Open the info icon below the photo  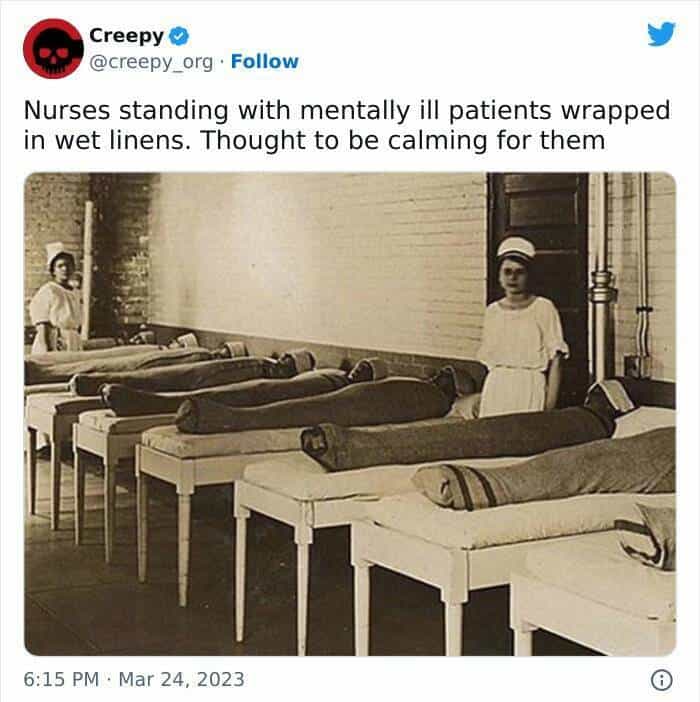click(x=661, y=680)
